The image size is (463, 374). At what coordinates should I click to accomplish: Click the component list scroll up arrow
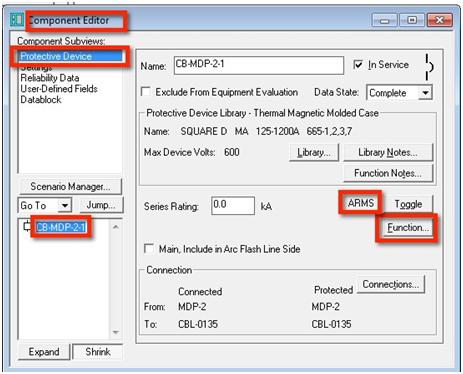[116, 227]
